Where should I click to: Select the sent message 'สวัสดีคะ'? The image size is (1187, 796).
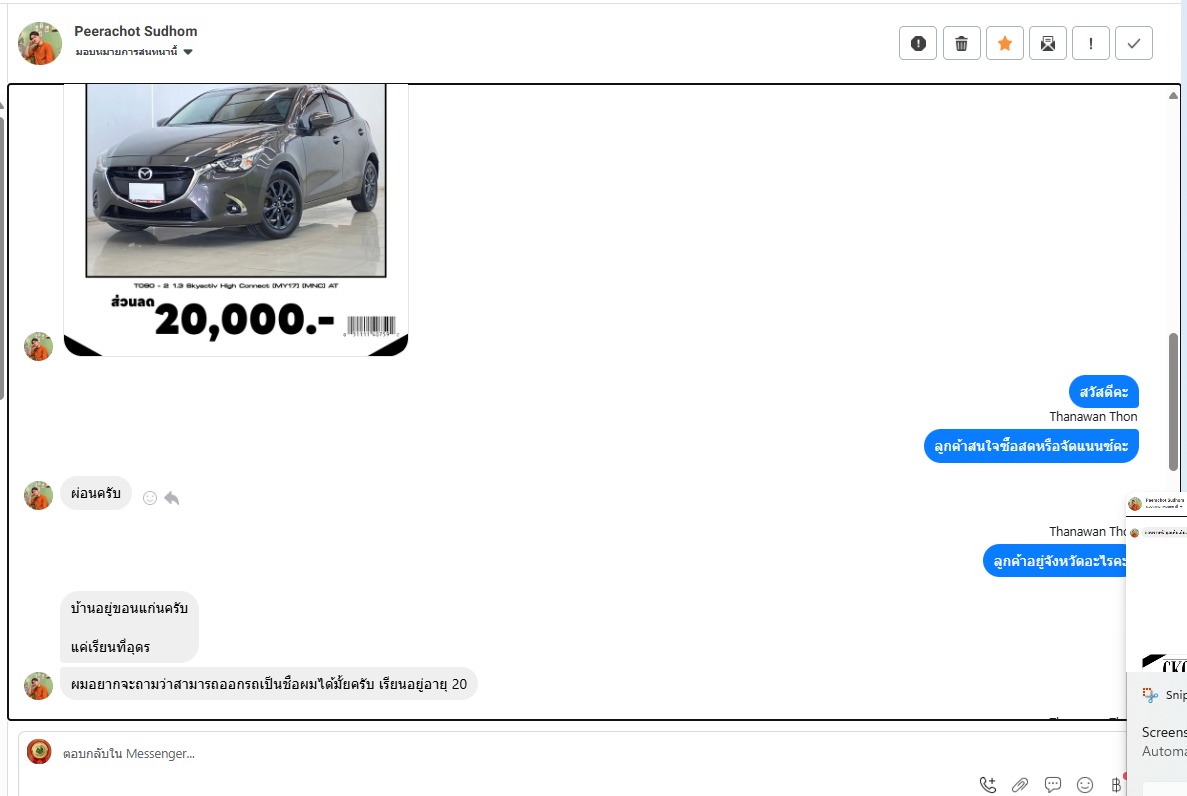coord(1104,392)
